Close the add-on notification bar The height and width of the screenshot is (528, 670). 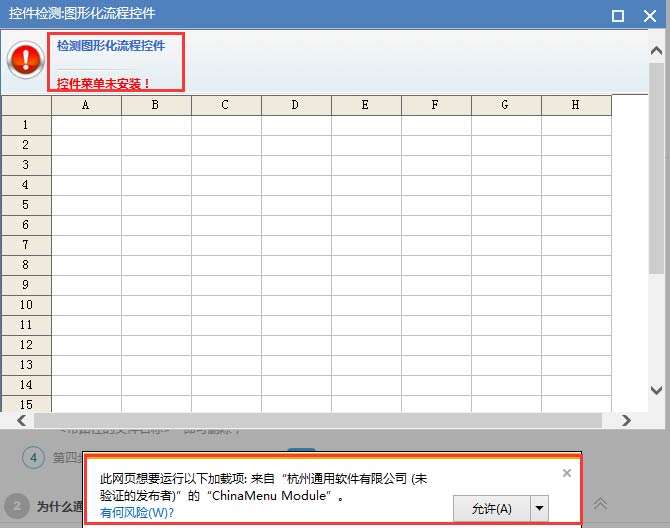coord(567,473)
